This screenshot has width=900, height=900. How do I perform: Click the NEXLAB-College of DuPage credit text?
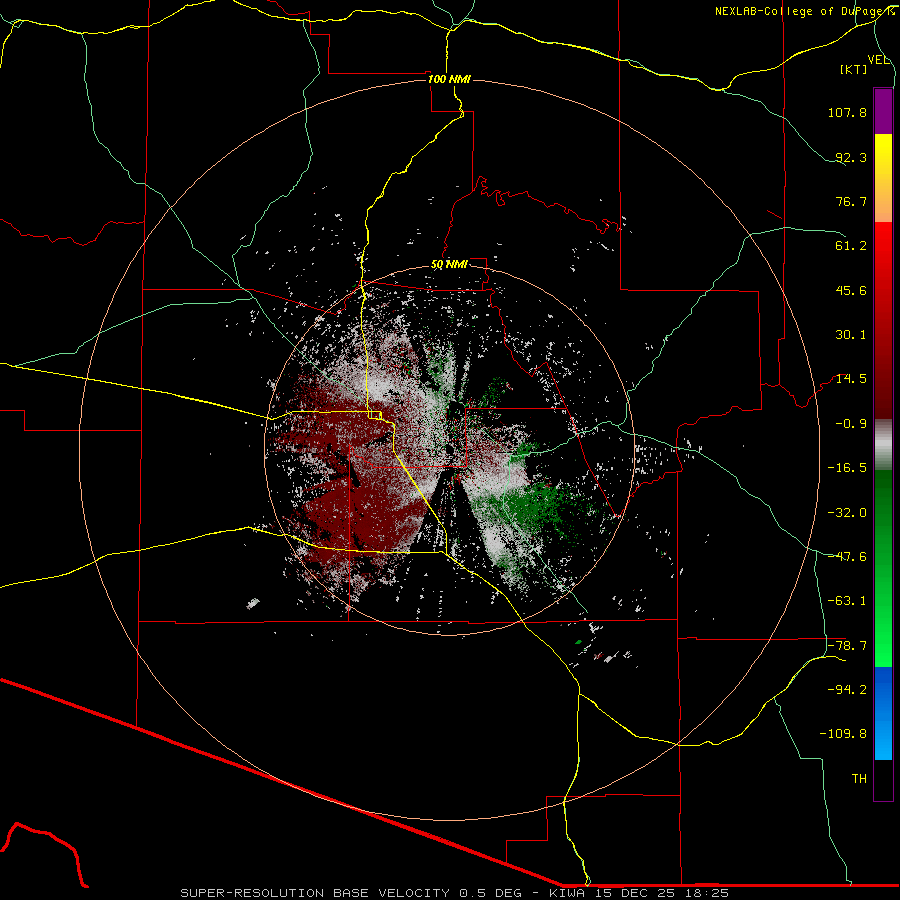(804, 11)
